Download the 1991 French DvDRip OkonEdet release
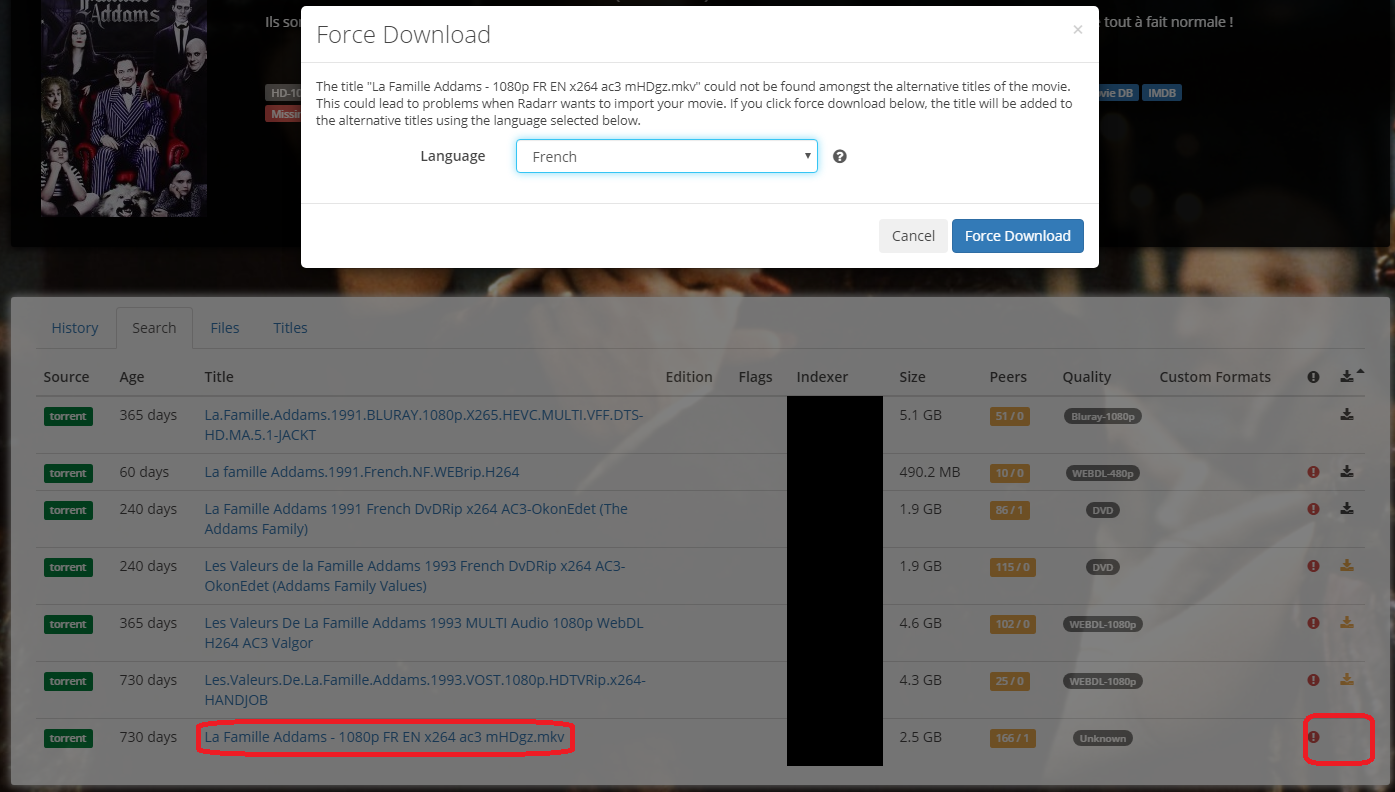This screenshot has width=1395, height=792. click(1347, 509)
